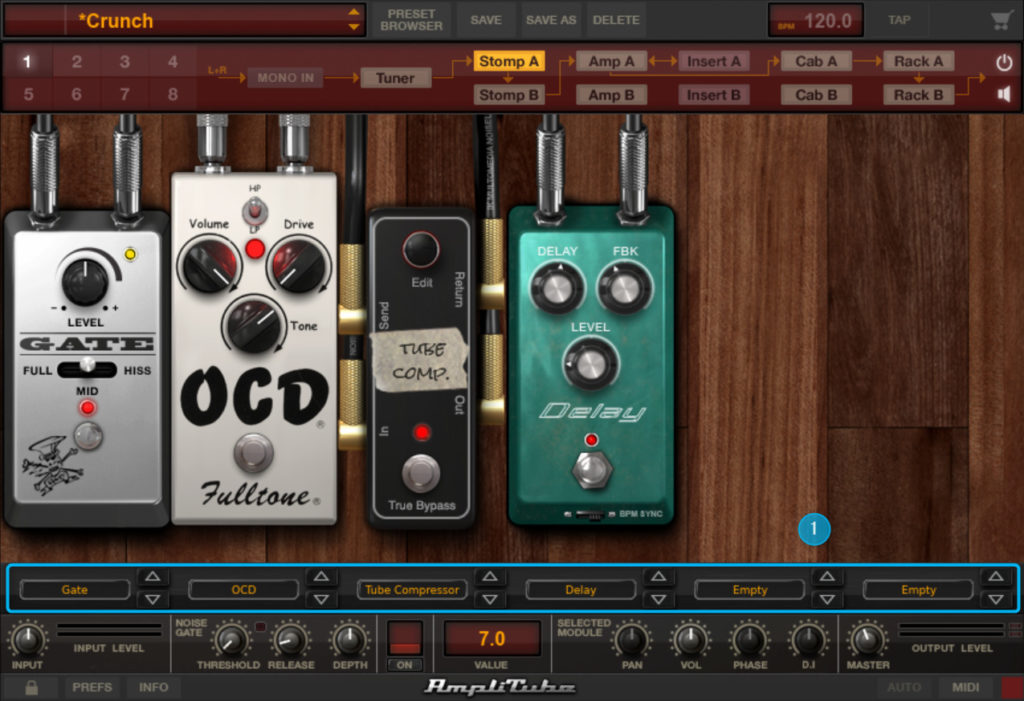This screenshot has width=1024, height=701.
Task: Open the shopping cart store icon
Action: click(1000, 20)
